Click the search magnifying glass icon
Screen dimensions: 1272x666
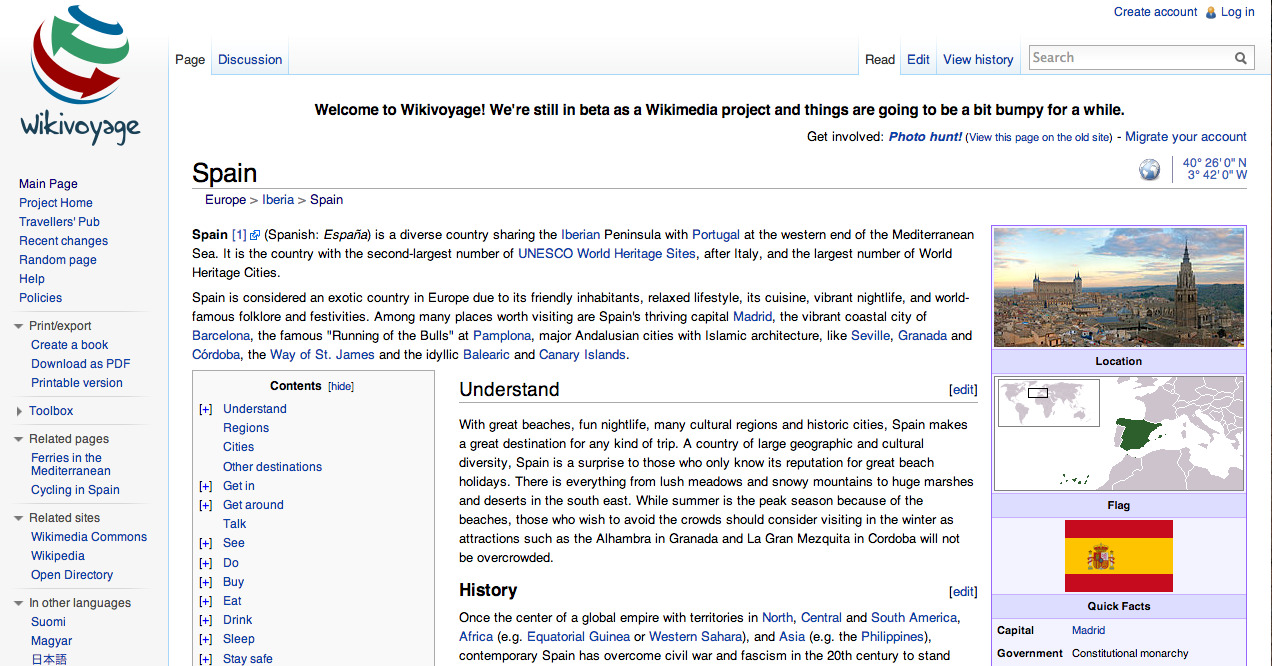(x=1241, y=57)
